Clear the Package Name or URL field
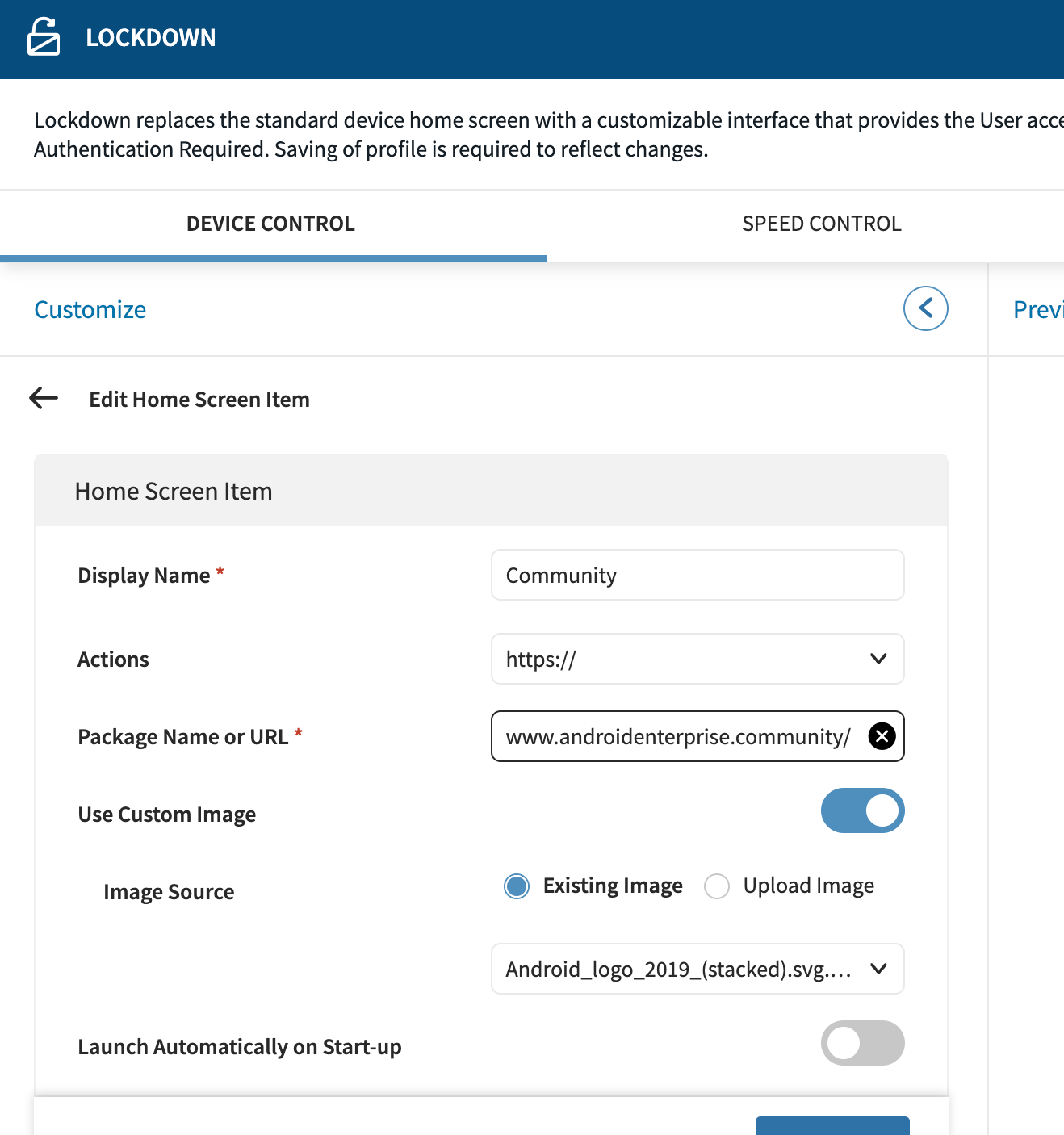 (882, 736)
